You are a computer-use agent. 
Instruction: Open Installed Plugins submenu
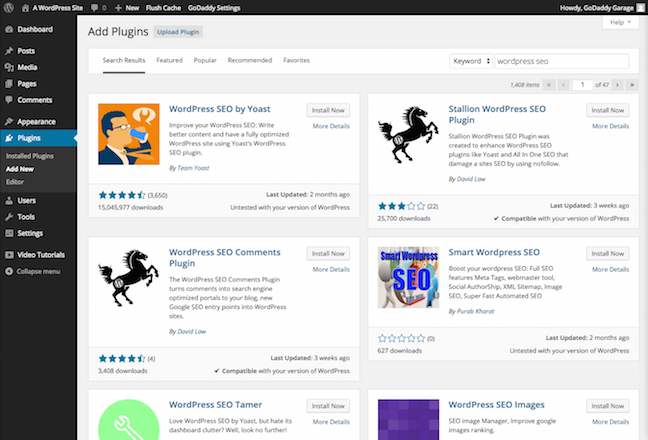point(30,156)
